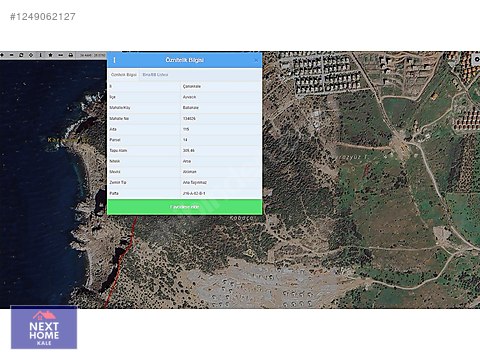
Task: Click the coordinate readout in toolbar
Action: pyautogui.click(x=92, y=55)
